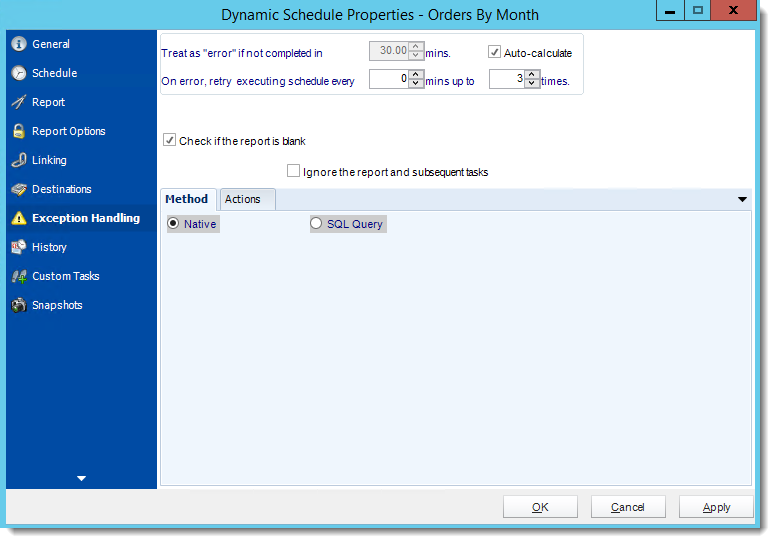The image size is (775, 543).
Task: Select Exception Handling label
Action: [x=86, y=218]
